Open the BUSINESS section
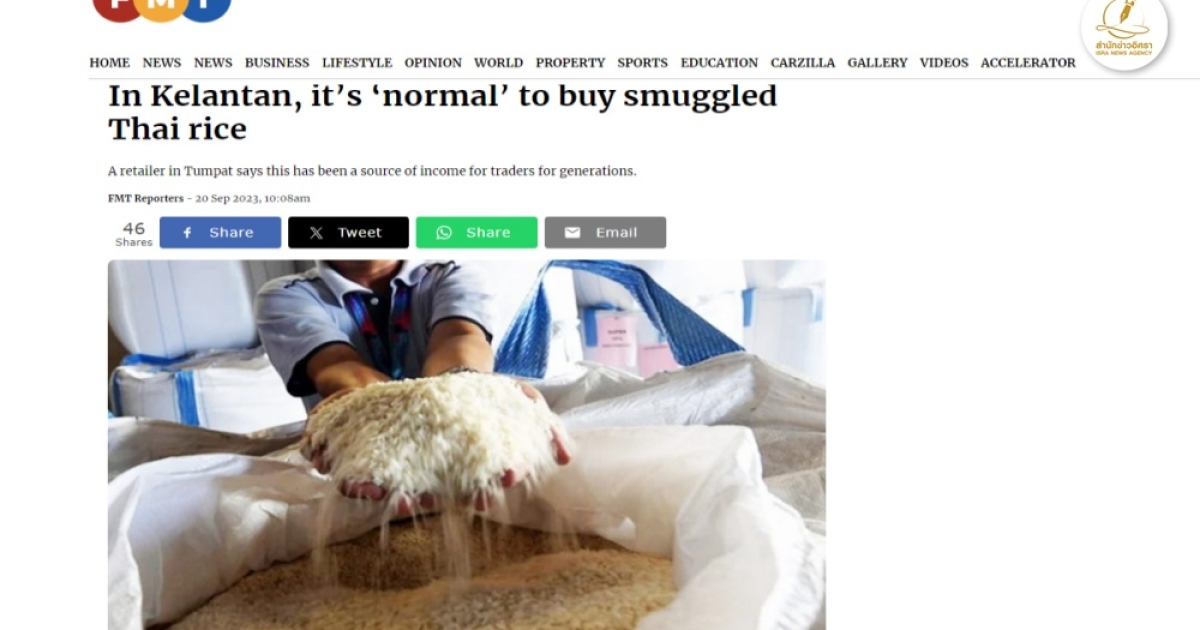 (x=277, y=63)
